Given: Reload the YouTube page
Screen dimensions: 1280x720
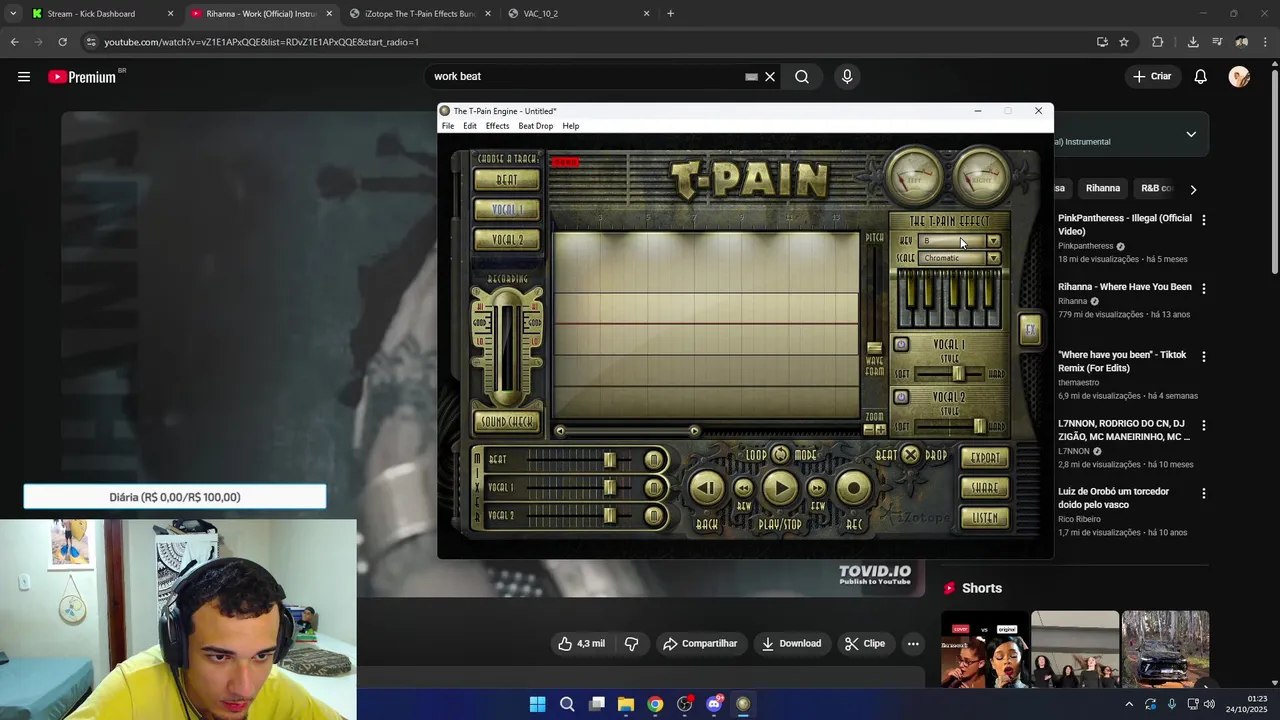Looking at the screenshot, I should (x=62, y=42).
